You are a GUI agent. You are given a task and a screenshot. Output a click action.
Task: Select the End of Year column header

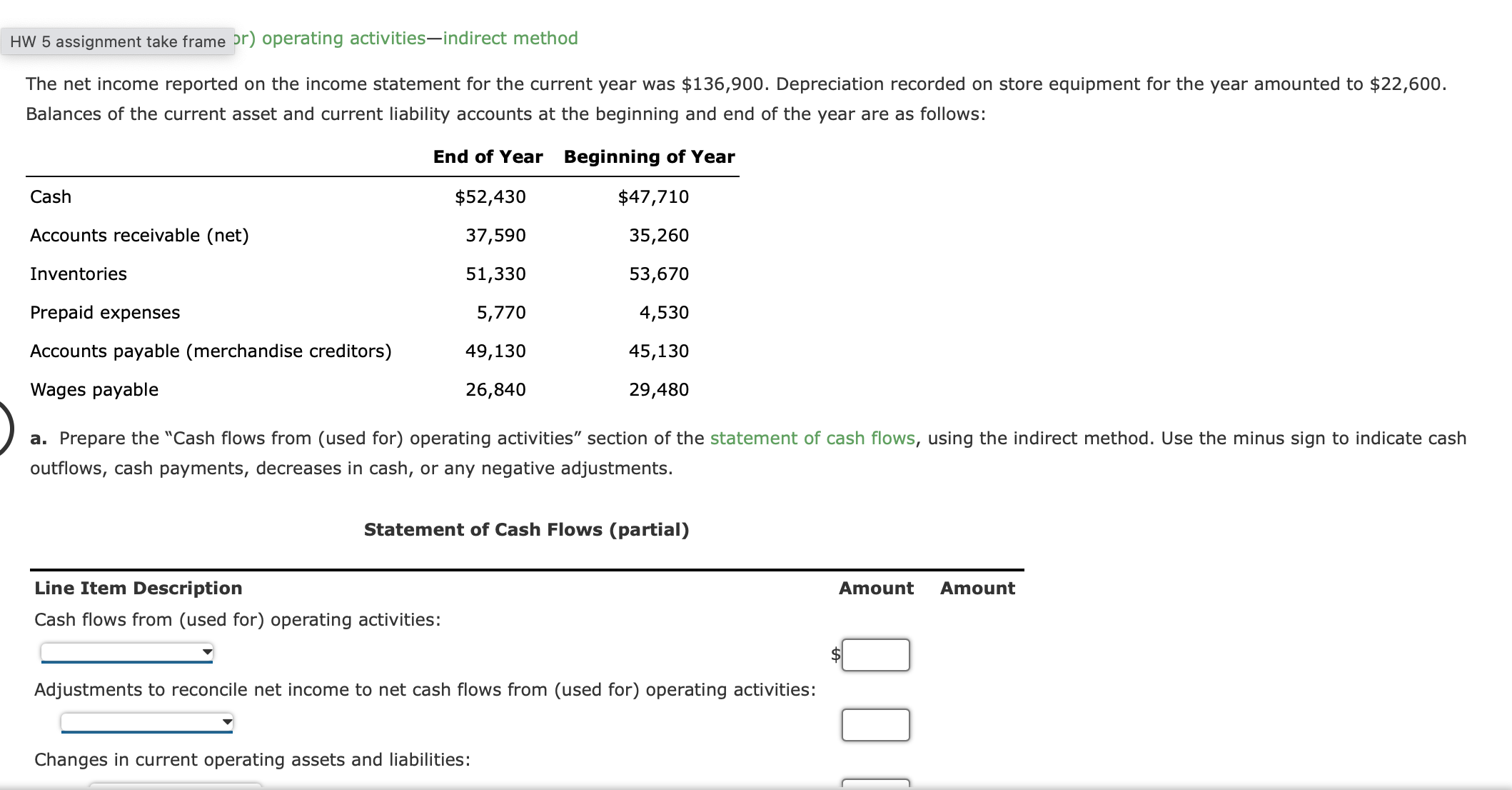[x=488, y=156]
